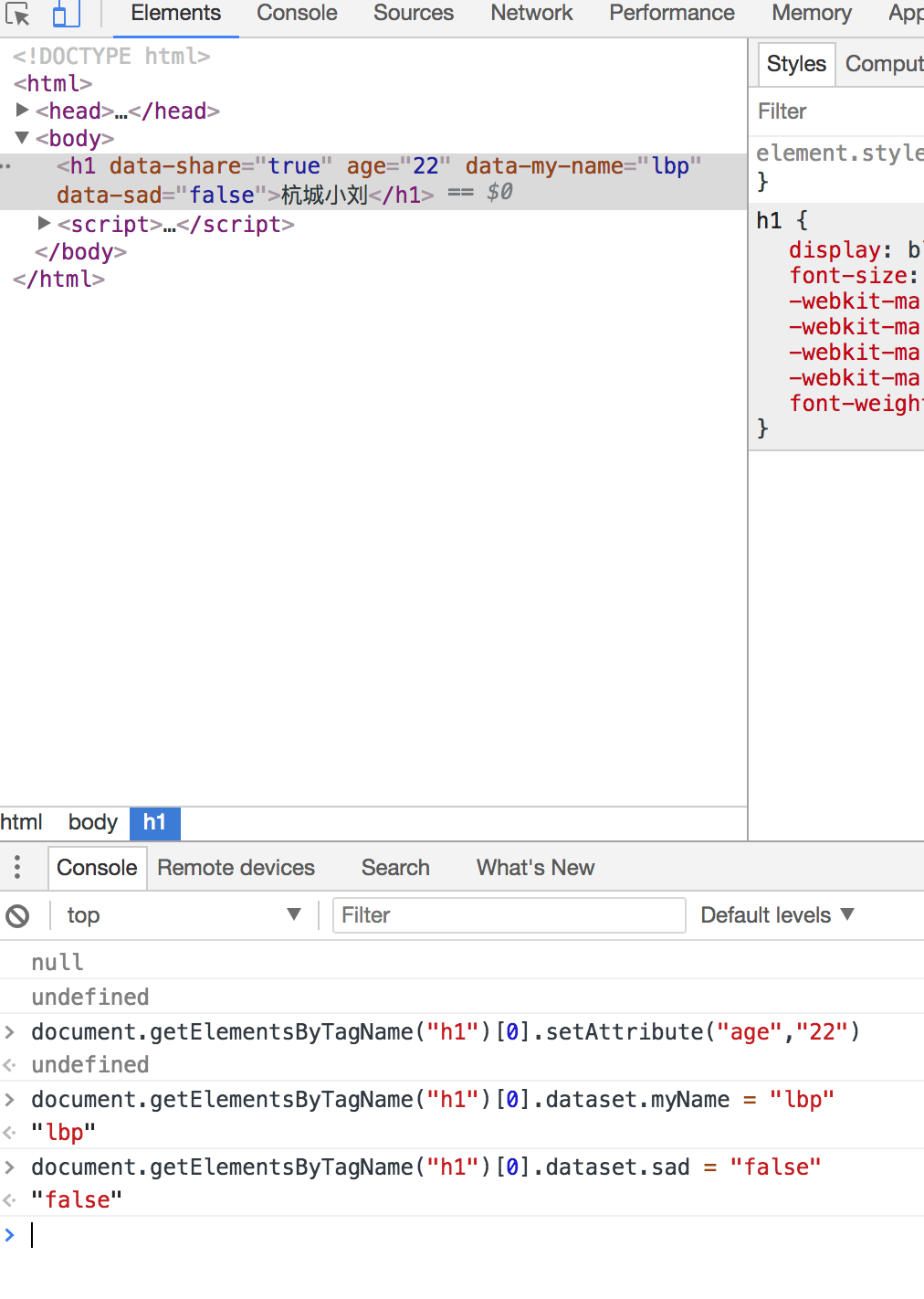Toggle the device toolbar icon
The height and width of the screenshot is (1299, 924).
(66, 14)
